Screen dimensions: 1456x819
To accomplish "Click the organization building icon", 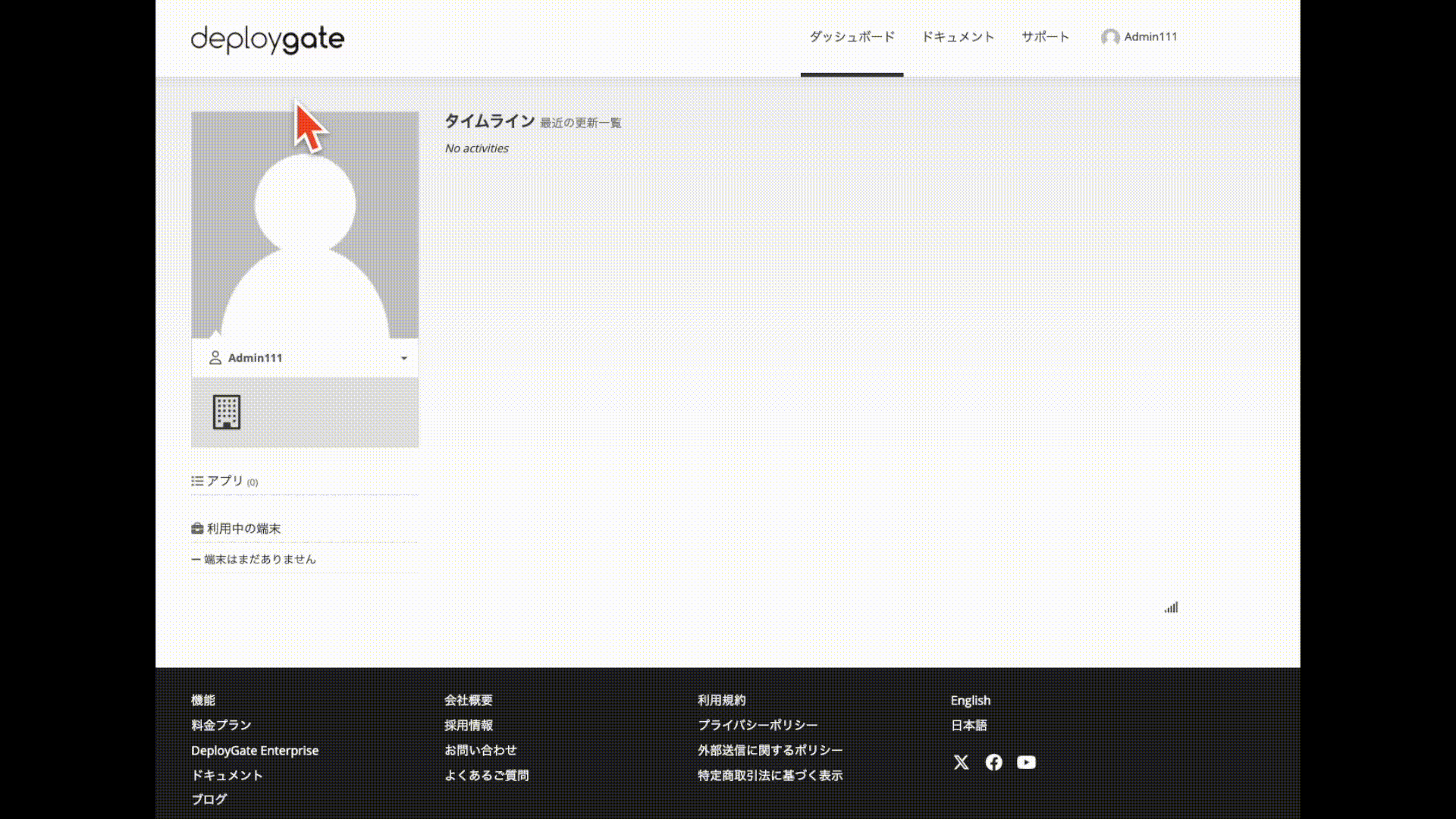I will (x=226, y=412).
